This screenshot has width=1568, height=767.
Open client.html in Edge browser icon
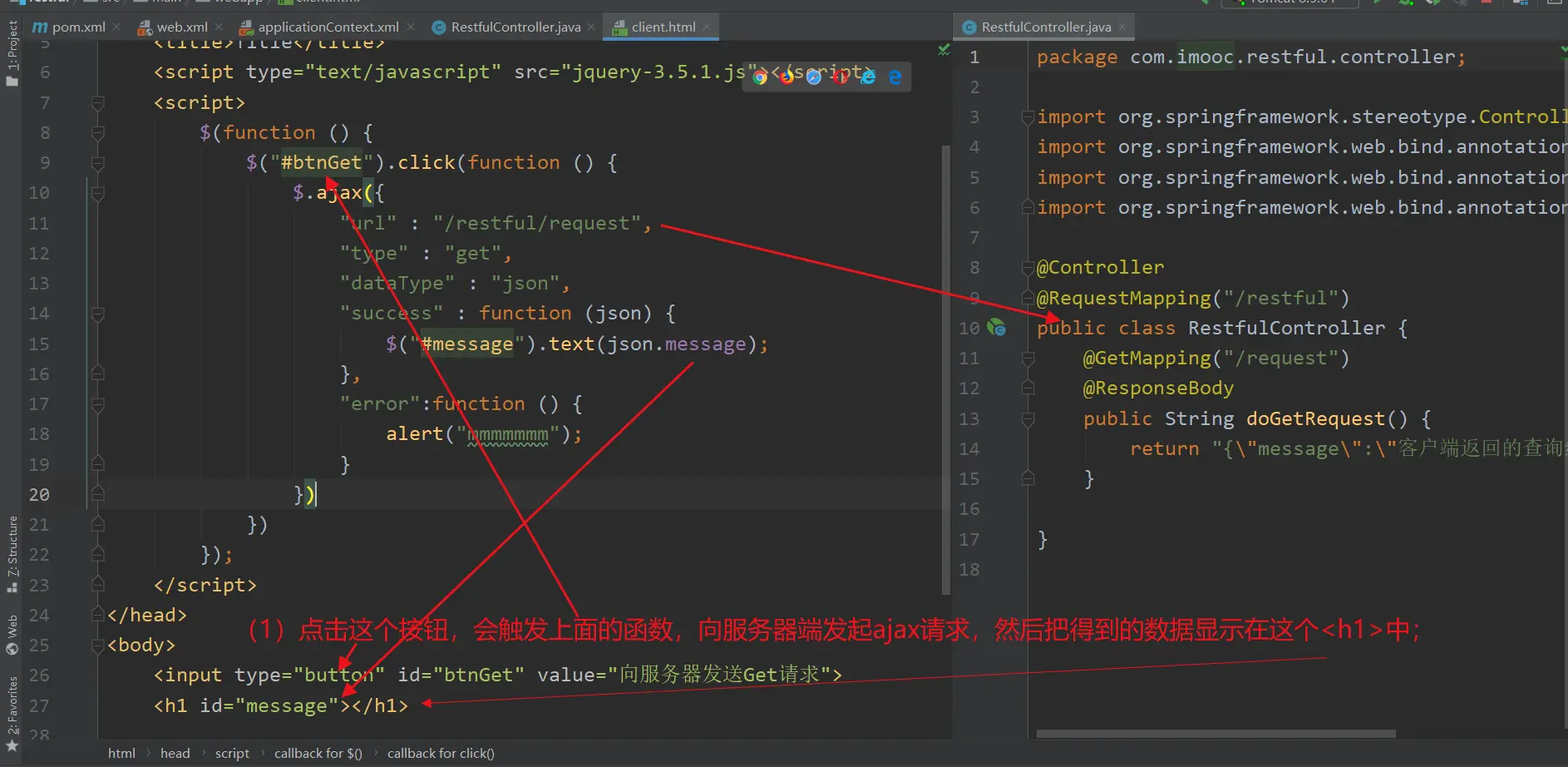coord(895,77)
